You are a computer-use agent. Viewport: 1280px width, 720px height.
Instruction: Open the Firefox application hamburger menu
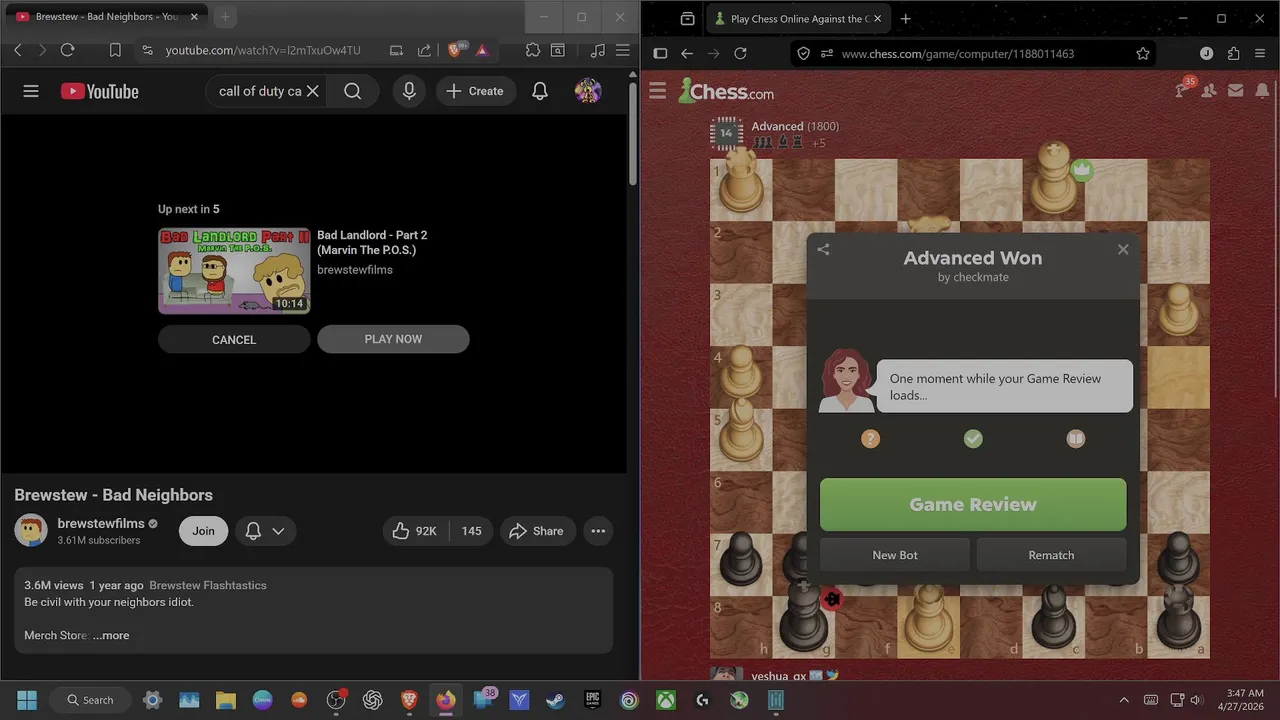click(1259, 53)
